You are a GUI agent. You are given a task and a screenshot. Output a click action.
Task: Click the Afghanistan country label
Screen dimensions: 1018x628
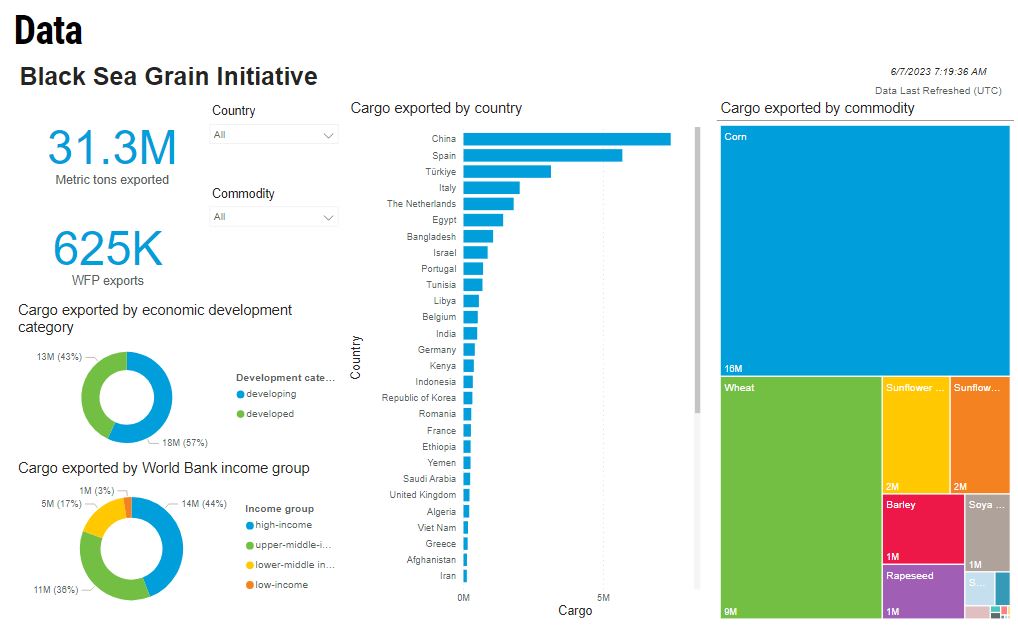(431, 560)
